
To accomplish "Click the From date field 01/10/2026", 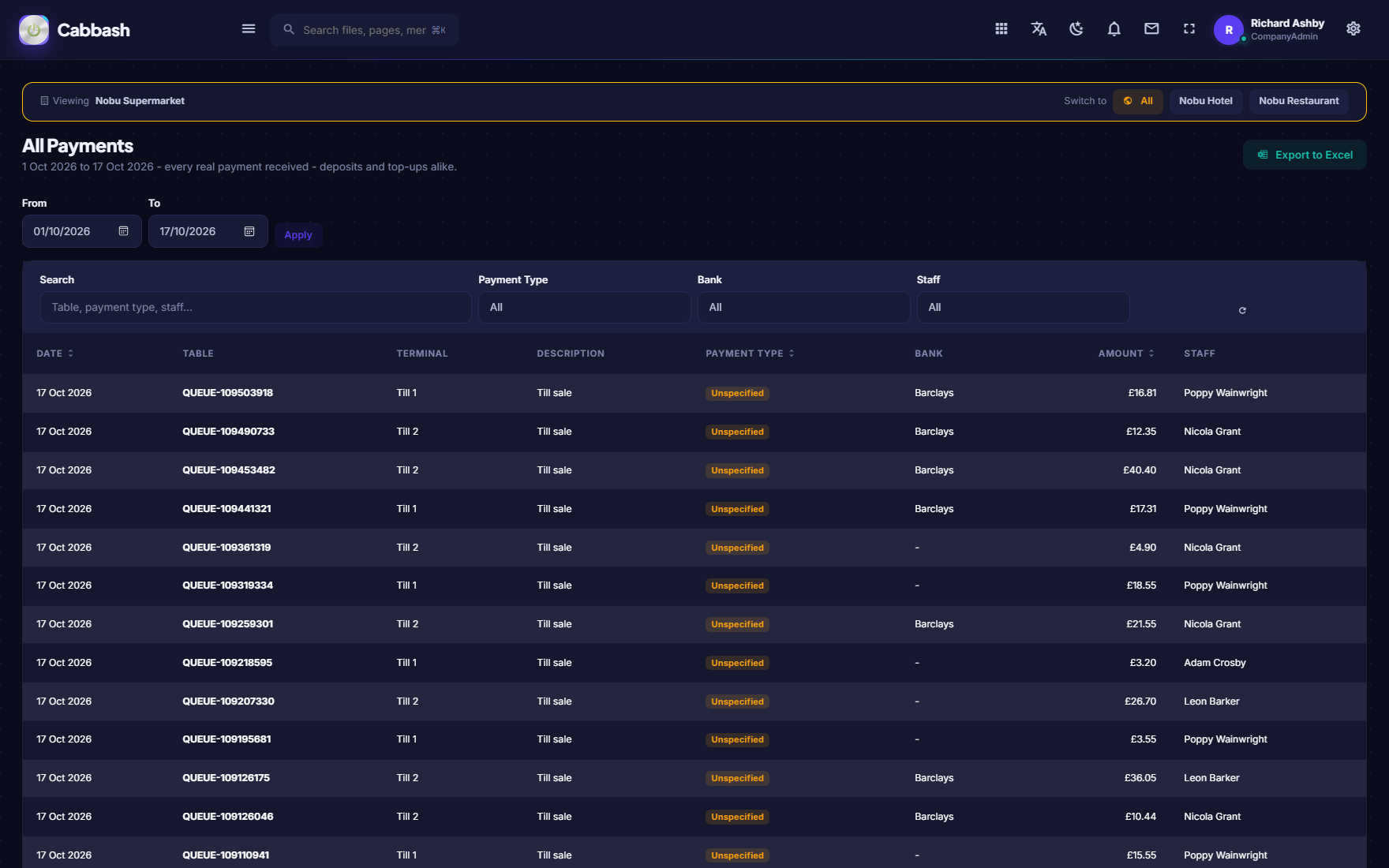I will click(82, 231).
